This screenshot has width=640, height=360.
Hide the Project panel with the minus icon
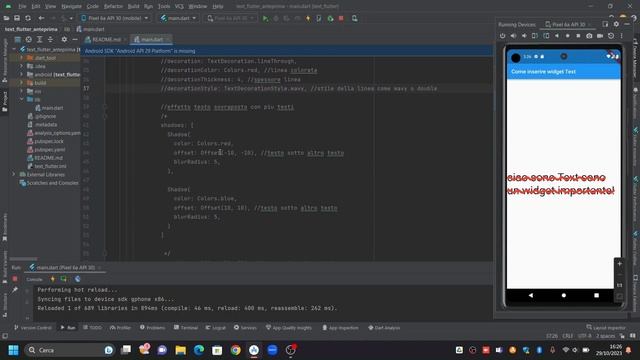click(75, 40)
